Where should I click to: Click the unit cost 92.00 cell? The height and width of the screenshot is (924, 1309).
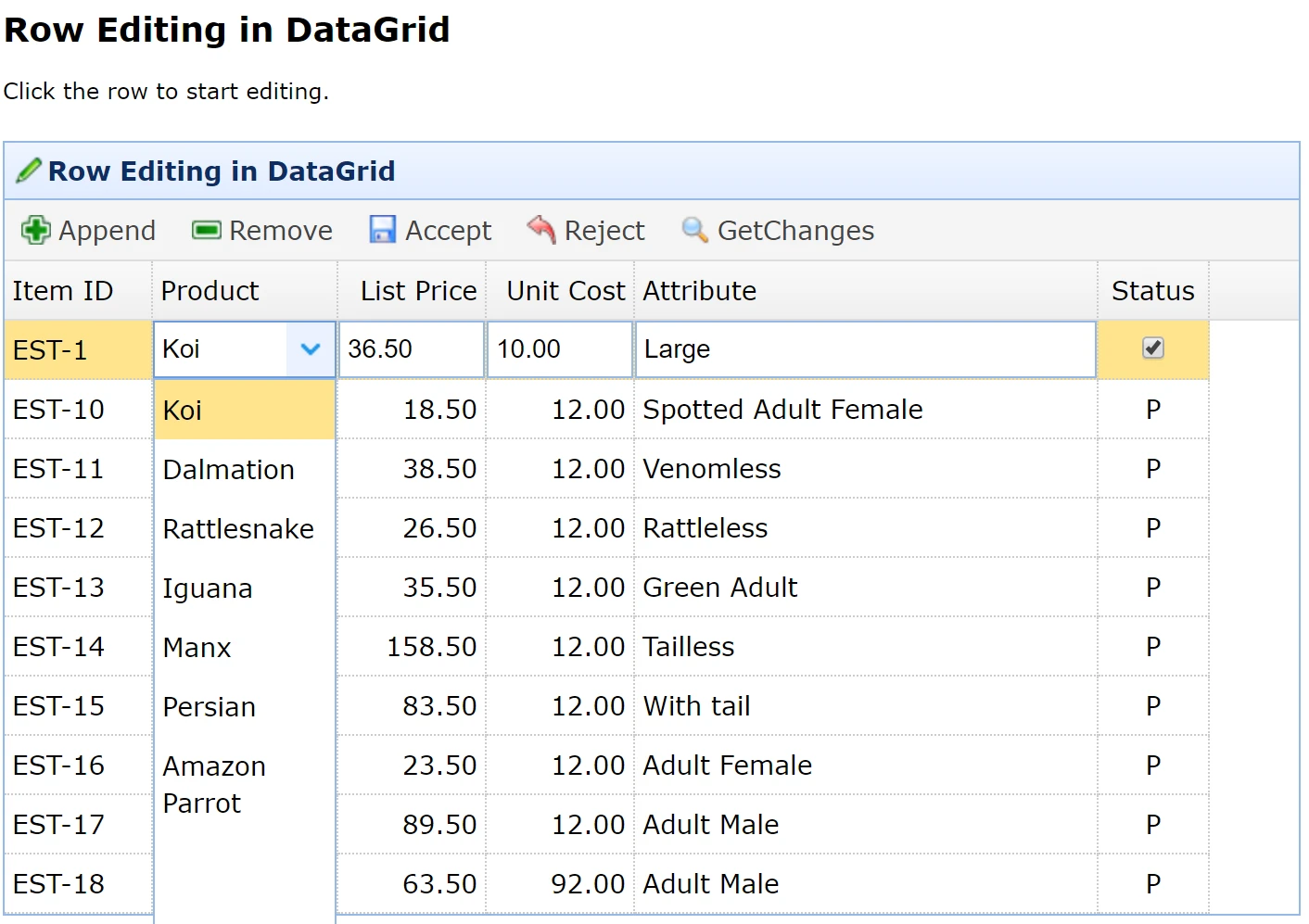[x=560, y=883]
